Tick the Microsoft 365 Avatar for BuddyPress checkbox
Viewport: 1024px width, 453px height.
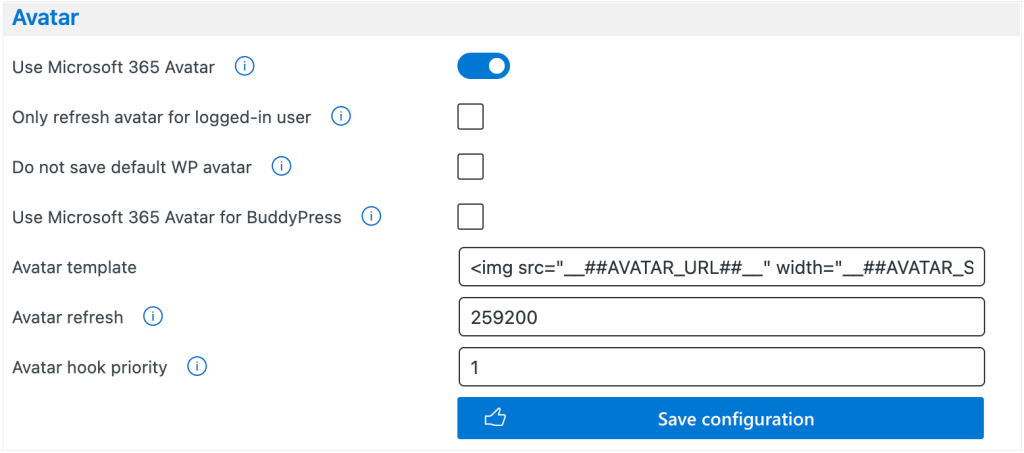470,217
